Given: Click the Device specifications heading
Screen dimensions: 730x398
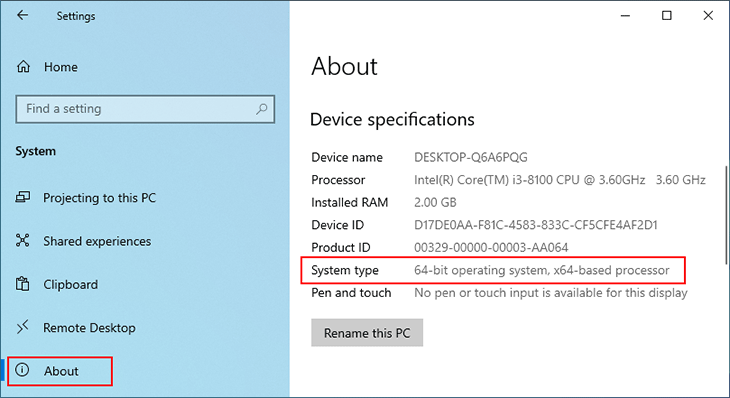Looking at the screenshot, I should [392, 120].
